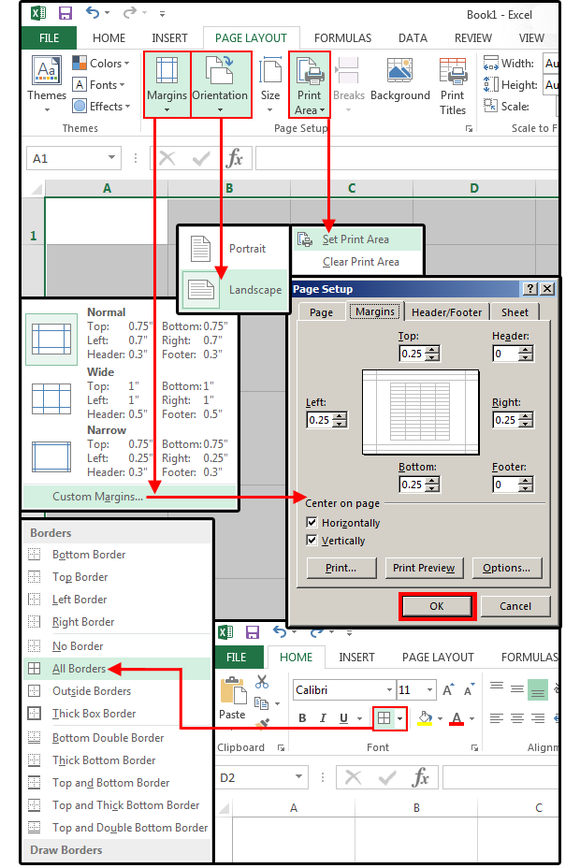Image resolution: width=580 pixels, height=868 pixels.
Task: Click the Margins button in Page Setup
Action: point(167,85)
